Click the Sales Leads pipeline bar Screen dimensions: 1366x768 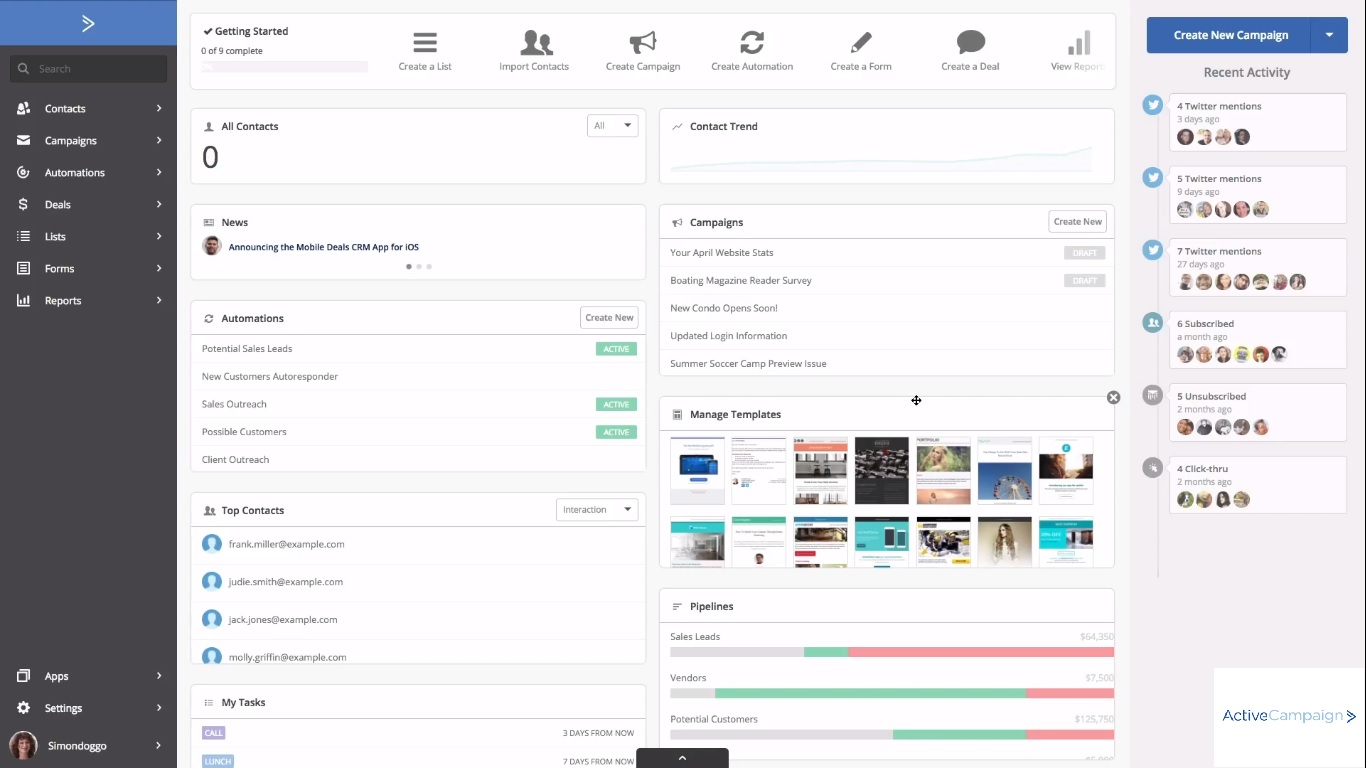click(x=891, y=652)
